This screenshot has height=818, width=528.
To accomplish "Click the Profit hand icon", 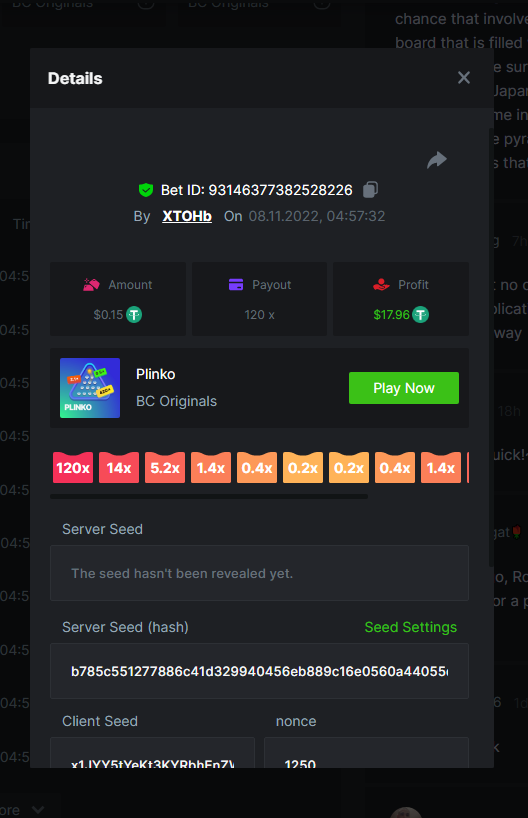I will [x=381, y=284].
